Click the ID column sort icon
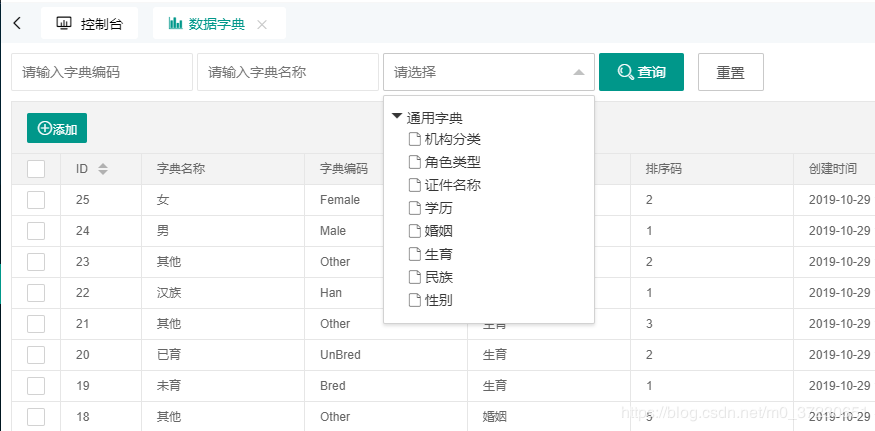 point(103,169)
